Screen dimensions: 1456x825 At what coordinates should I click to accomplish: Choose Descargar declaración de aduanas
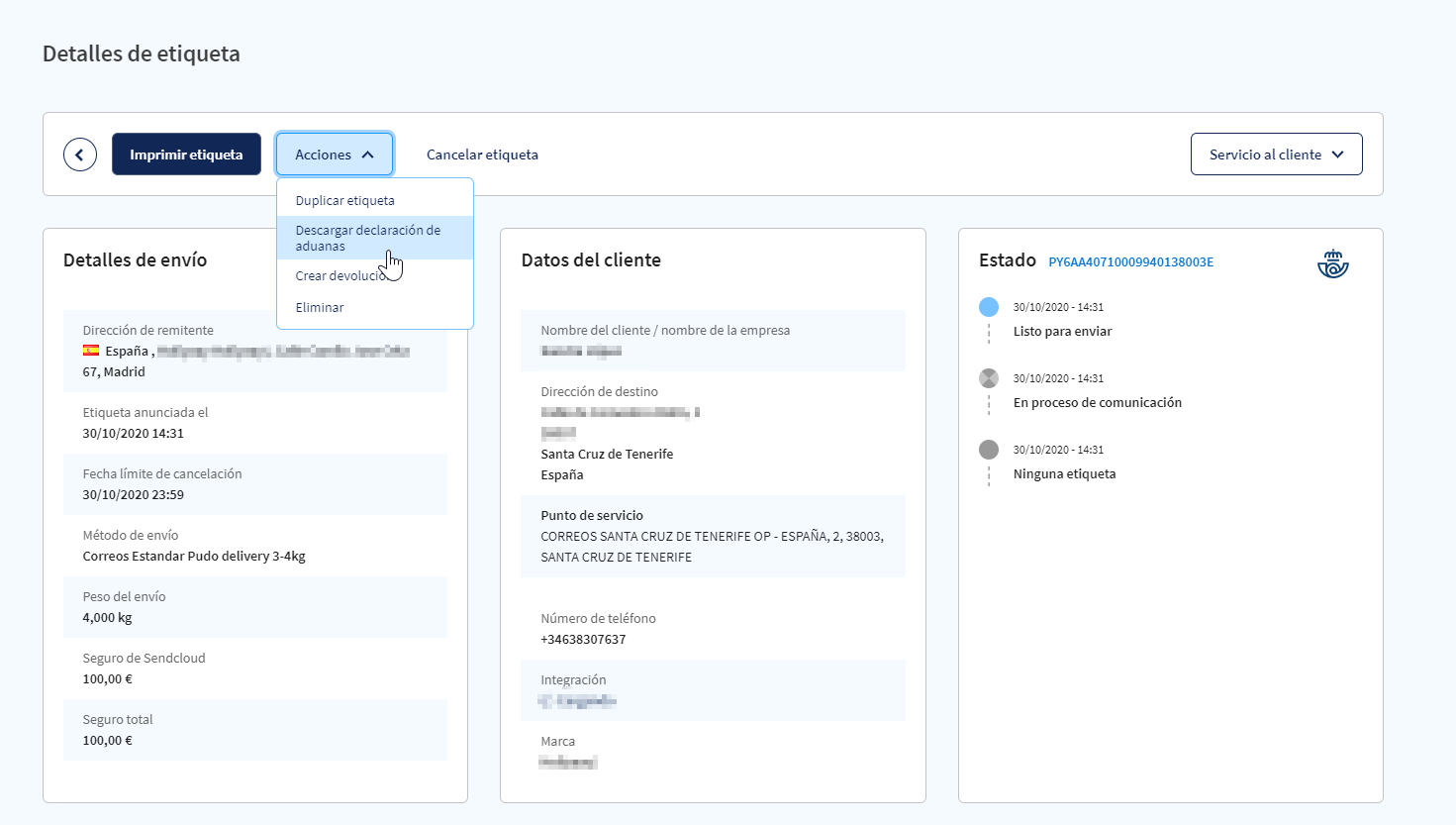(x=375, y=238)
